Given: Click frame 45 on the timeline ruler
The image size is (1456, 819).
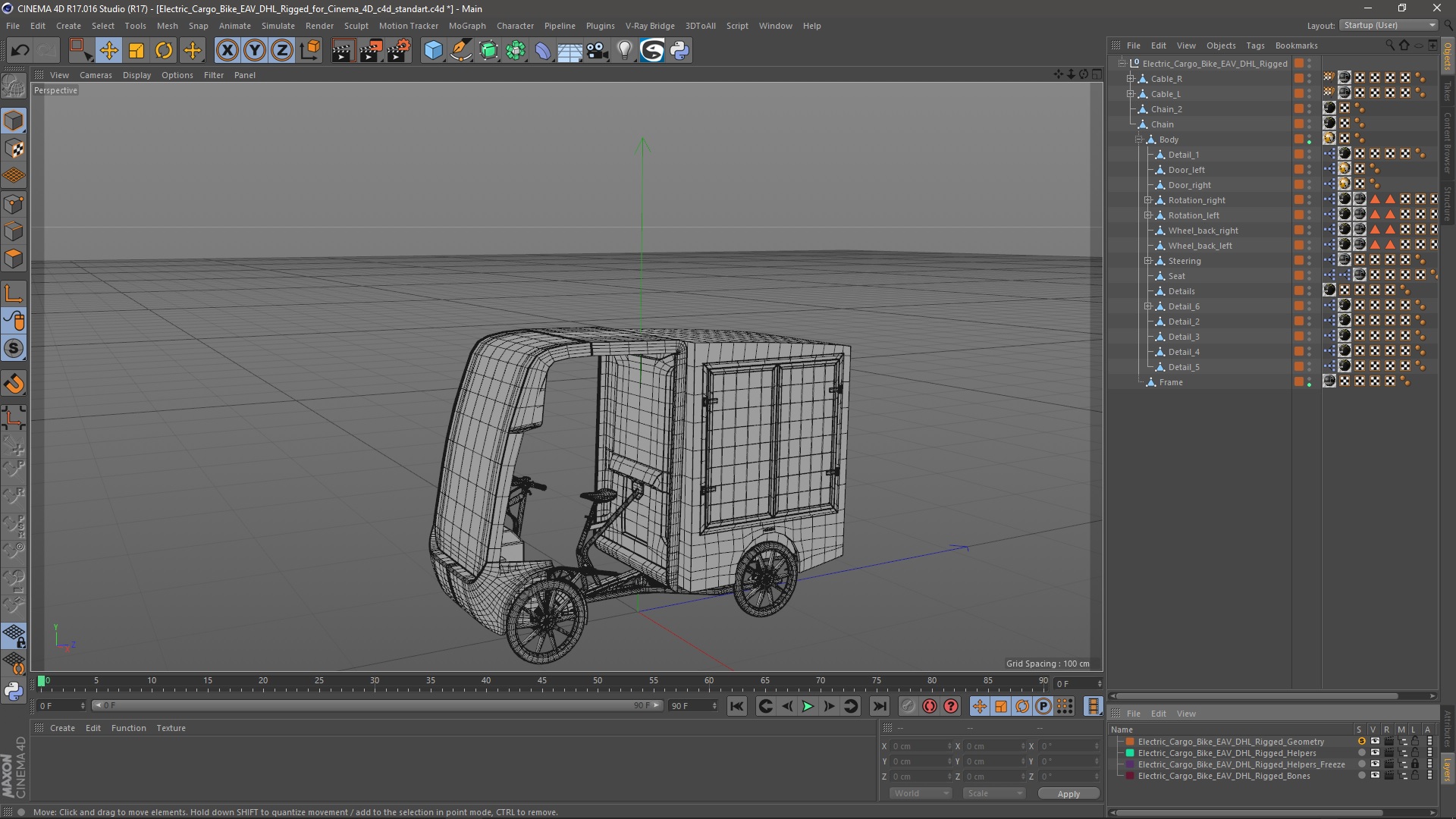Looking at the screenshot, I should pyautogui.click(x=542, y=682).
